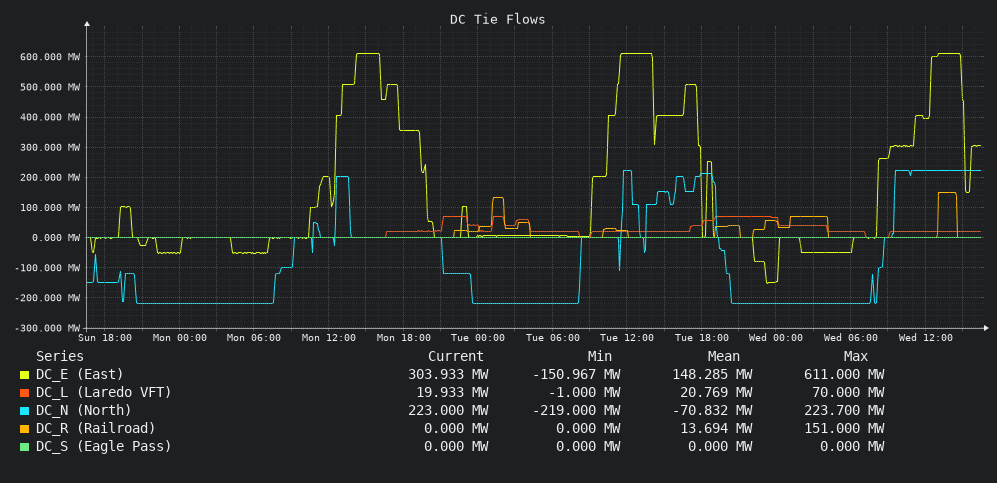Click the Tue 06:00 x-axis label
Screen dimensions: 997x483
click(x=552, y=338)
